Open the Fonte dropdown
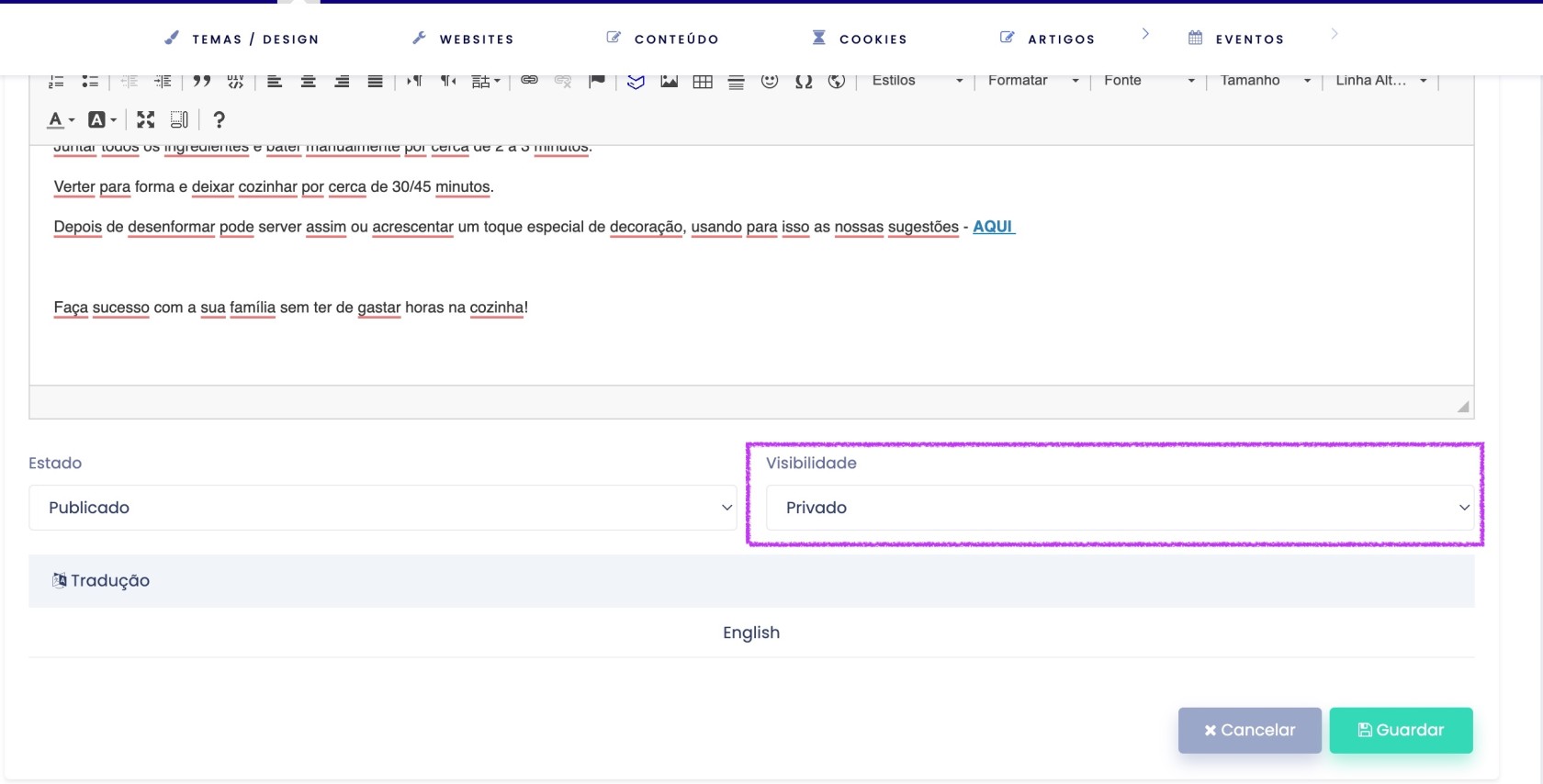The width and height of the screenshot is (1543, 784). 1149,81
